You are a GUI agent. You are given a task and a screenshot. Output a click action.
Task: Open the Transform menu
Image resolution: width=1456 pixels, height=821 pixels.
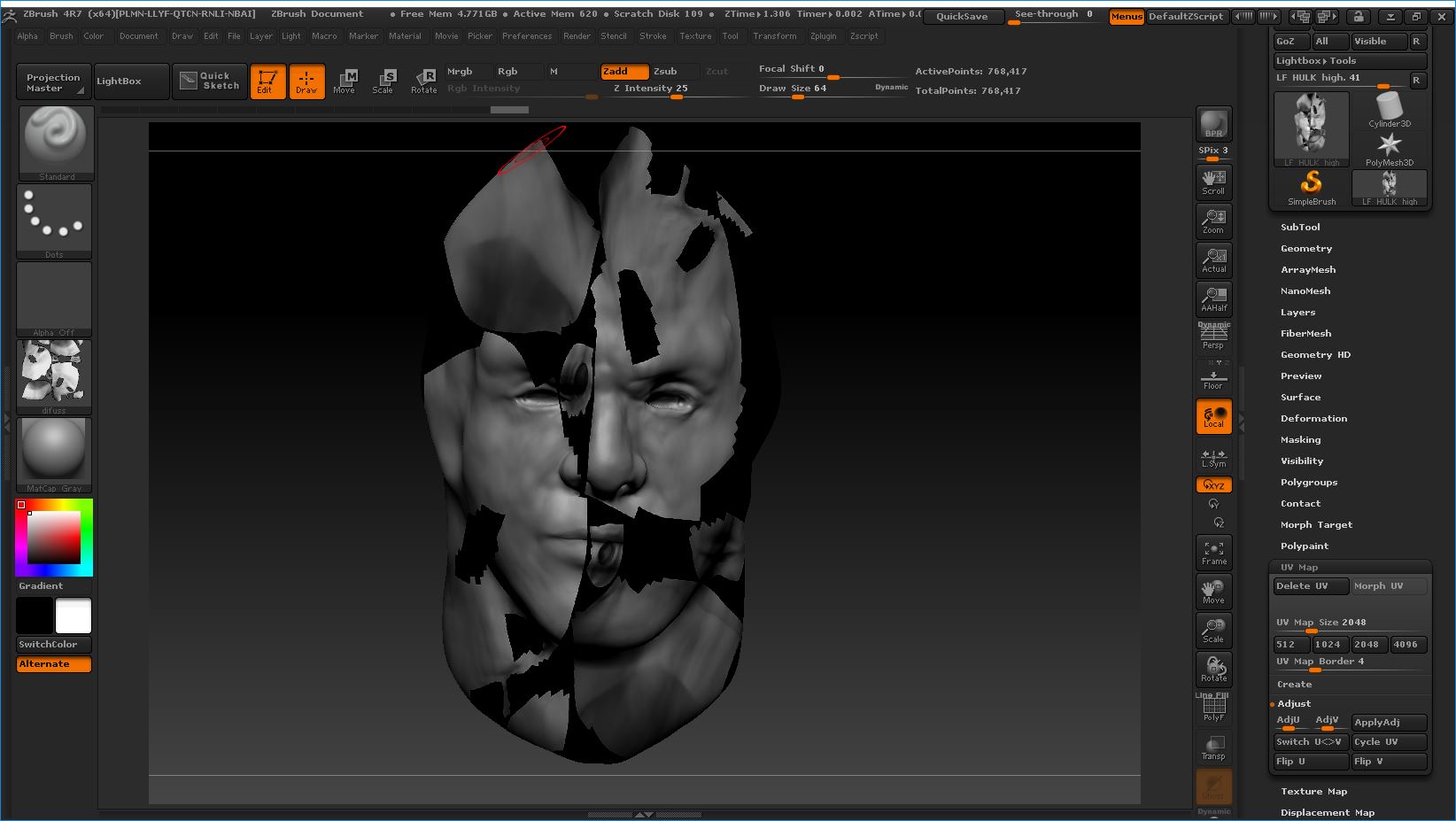click(x=775, y=36)
